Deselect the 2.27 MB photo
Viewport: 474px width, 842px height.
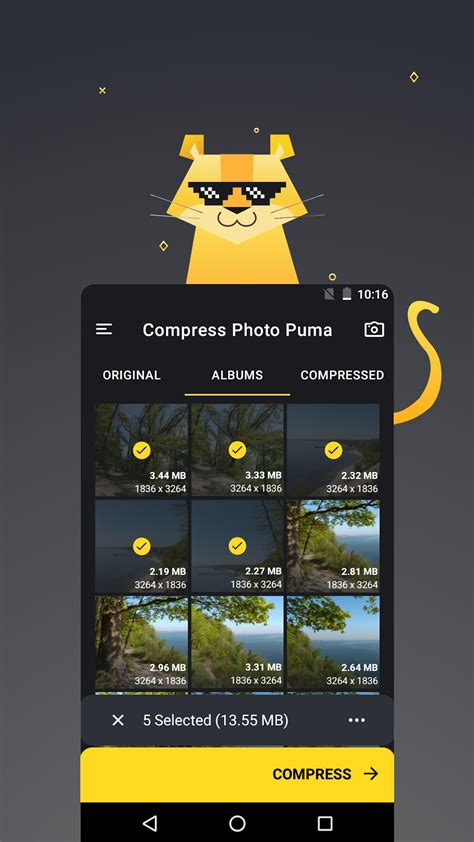click(237, 546)
